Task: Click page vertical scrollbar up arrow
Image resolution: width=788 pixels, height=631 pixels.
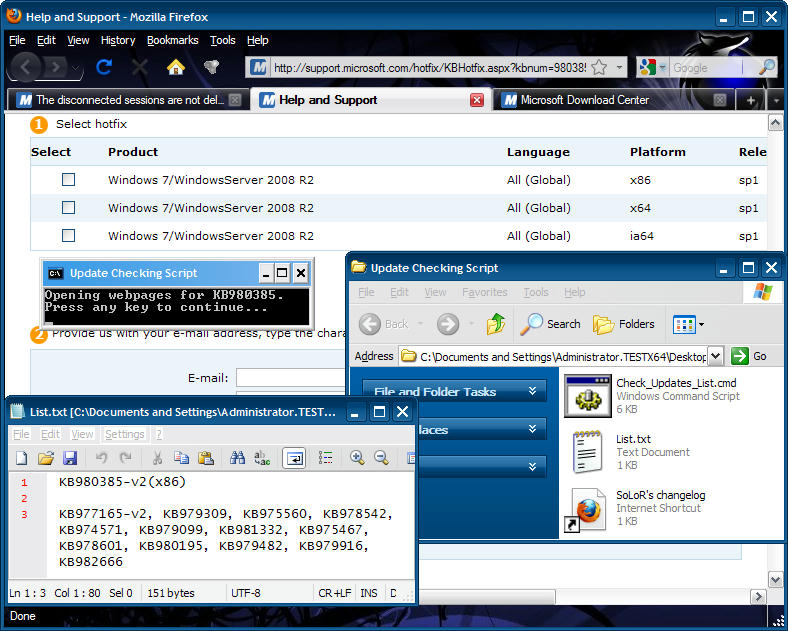Action: [775, 123]
